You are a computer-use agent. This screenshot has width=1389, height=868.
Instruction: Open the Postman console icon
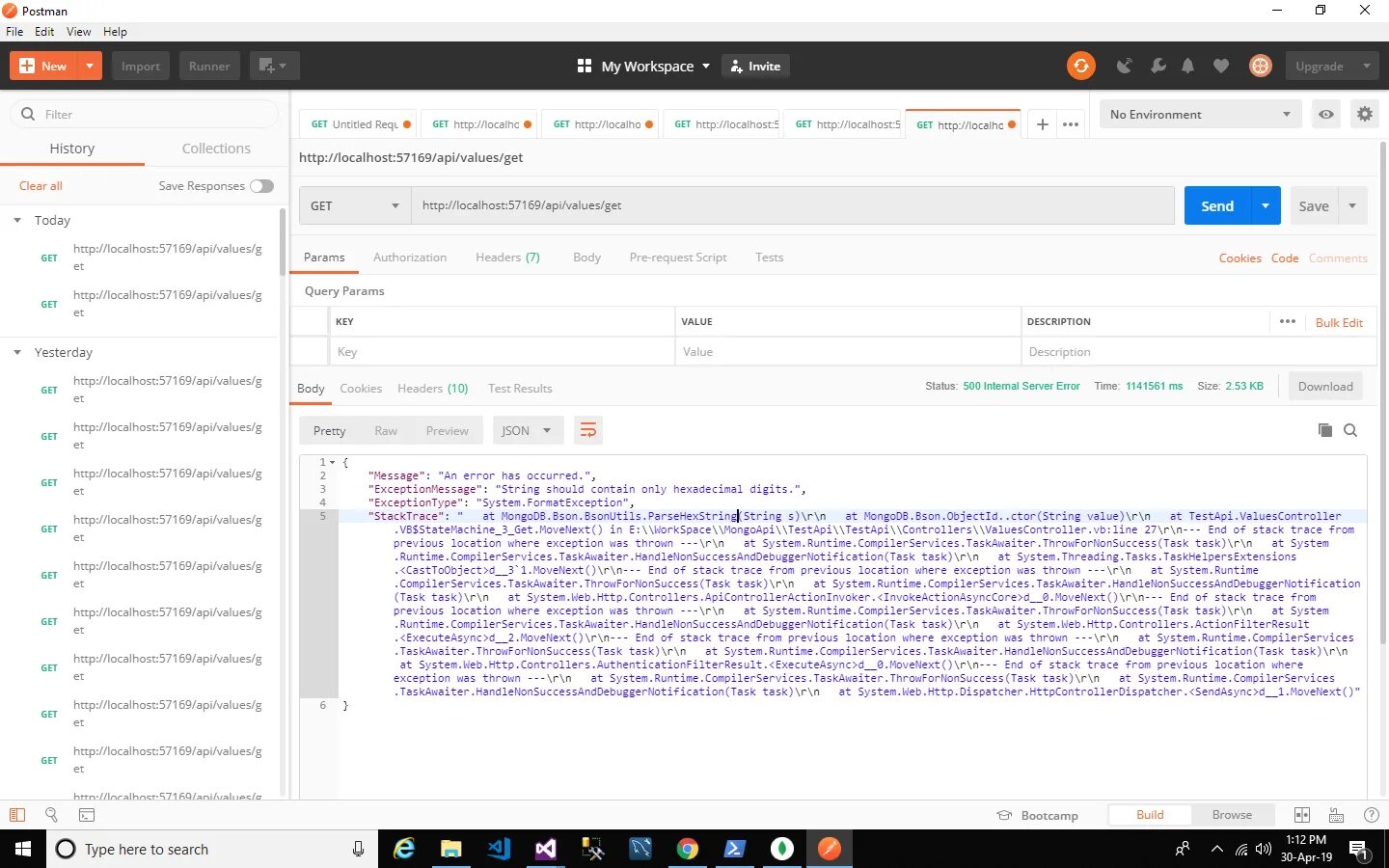click(87, 815)
